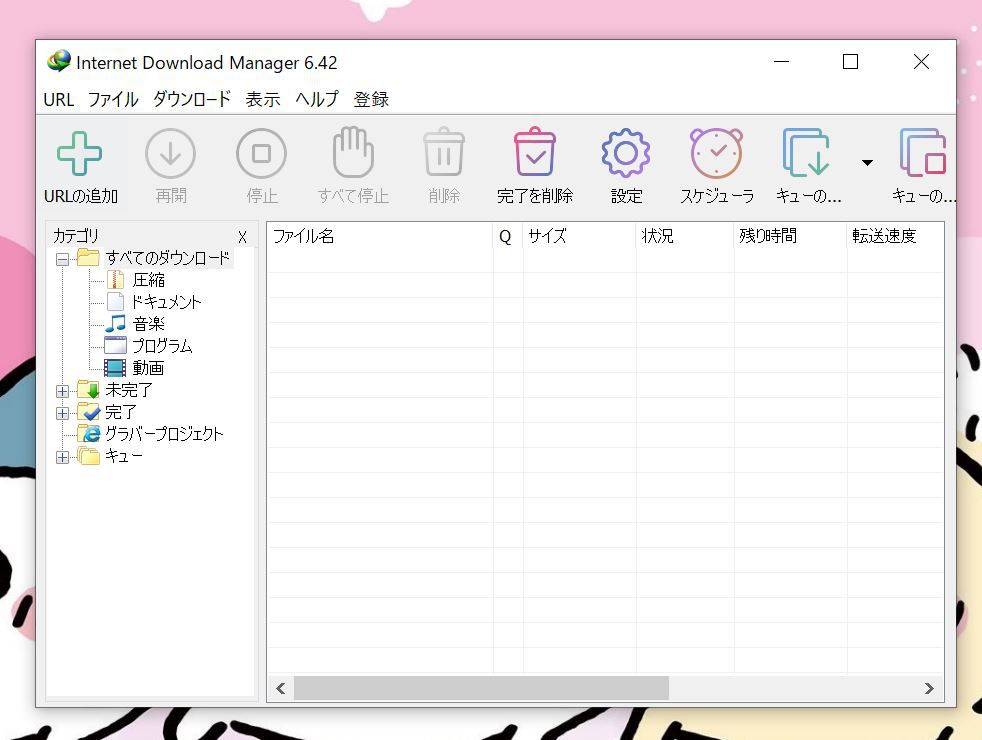Select the 動画 category
The height and width of the screenshot is (740, 982).
148,367
